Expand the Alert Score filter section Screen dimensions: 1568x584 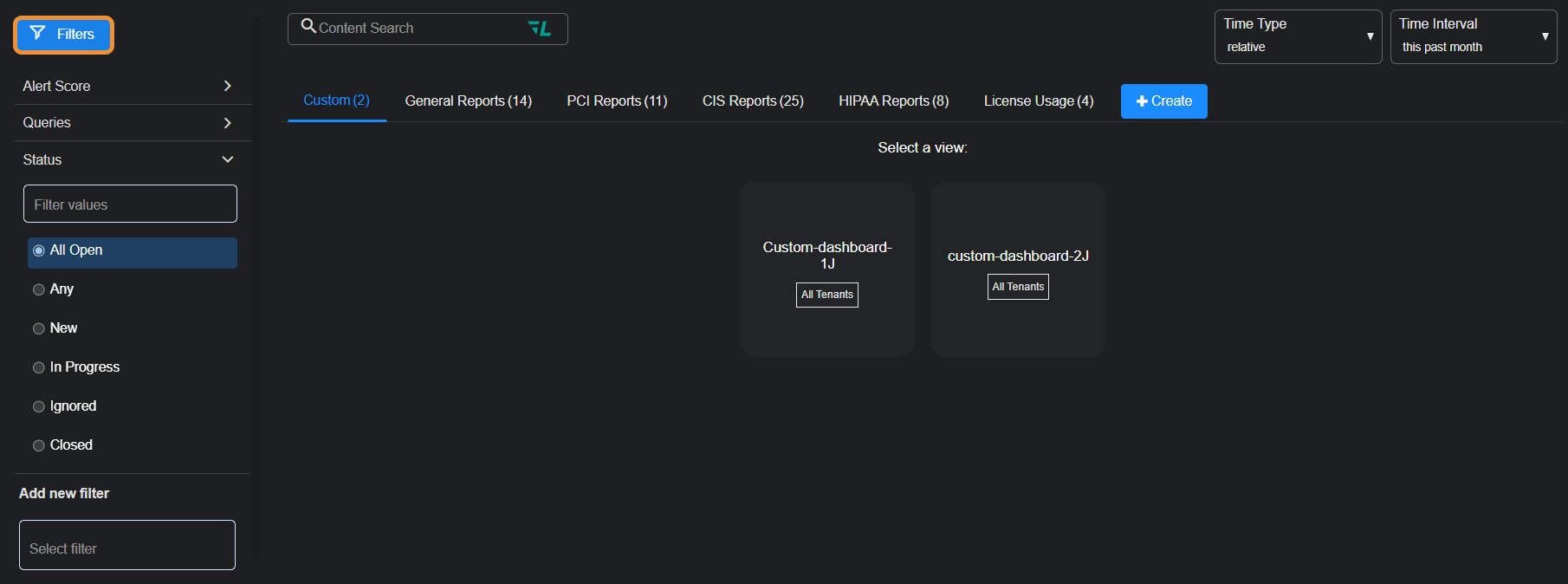click(x=227, y=86)
